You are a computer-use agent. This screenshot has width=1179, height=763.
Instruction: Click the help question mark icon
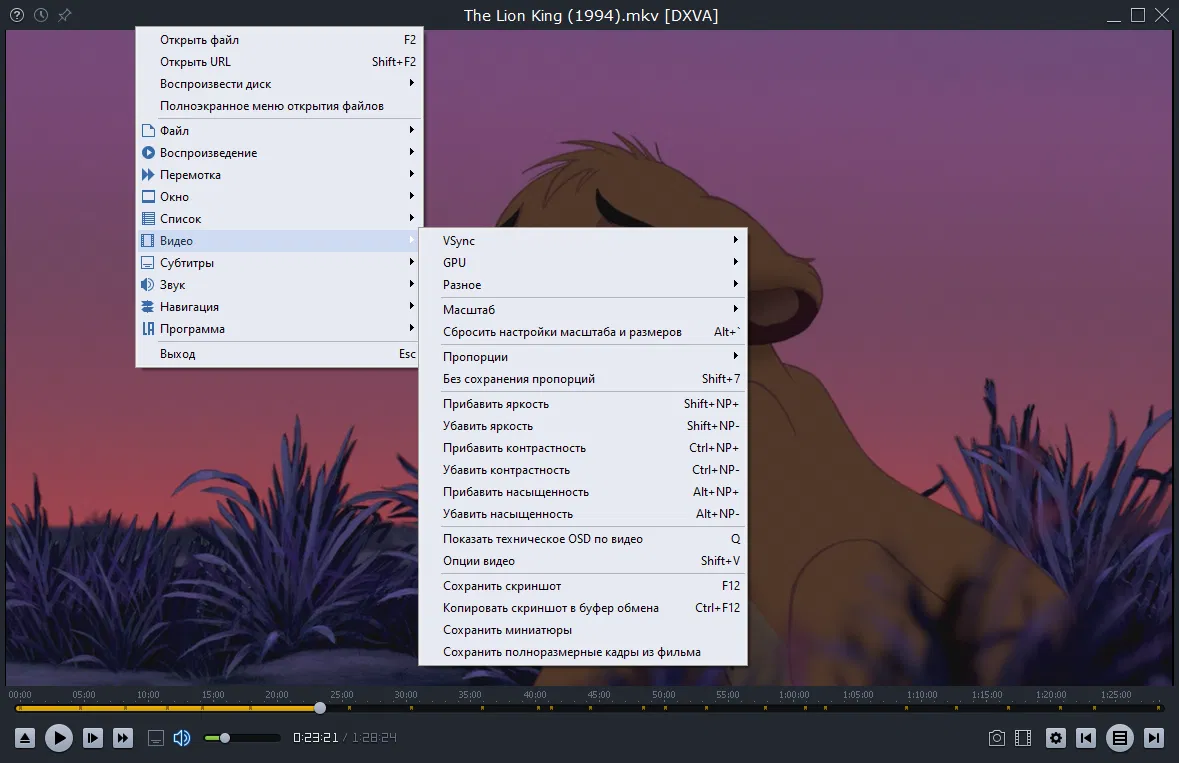(17, 15)
